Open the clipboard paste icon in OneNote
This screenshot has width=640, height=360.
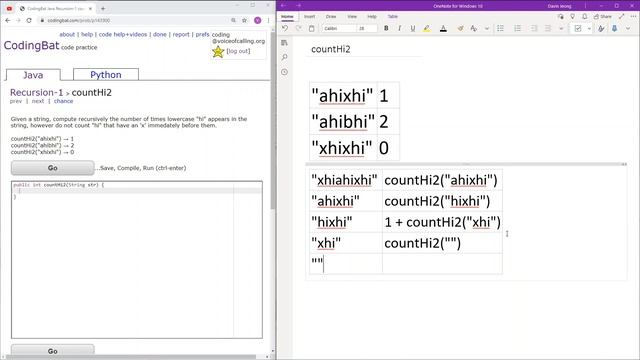pos(311,28)
